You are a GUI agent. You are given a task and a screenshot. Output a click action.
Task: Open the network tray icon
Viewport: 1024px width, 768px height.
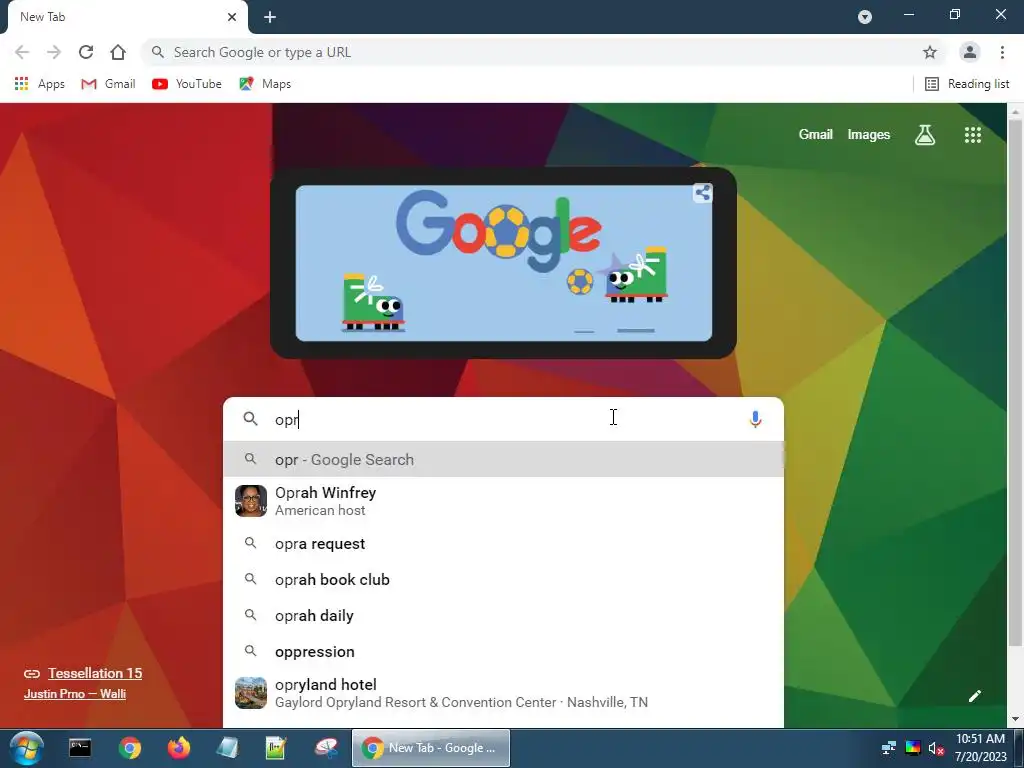(x=889, y=748)
